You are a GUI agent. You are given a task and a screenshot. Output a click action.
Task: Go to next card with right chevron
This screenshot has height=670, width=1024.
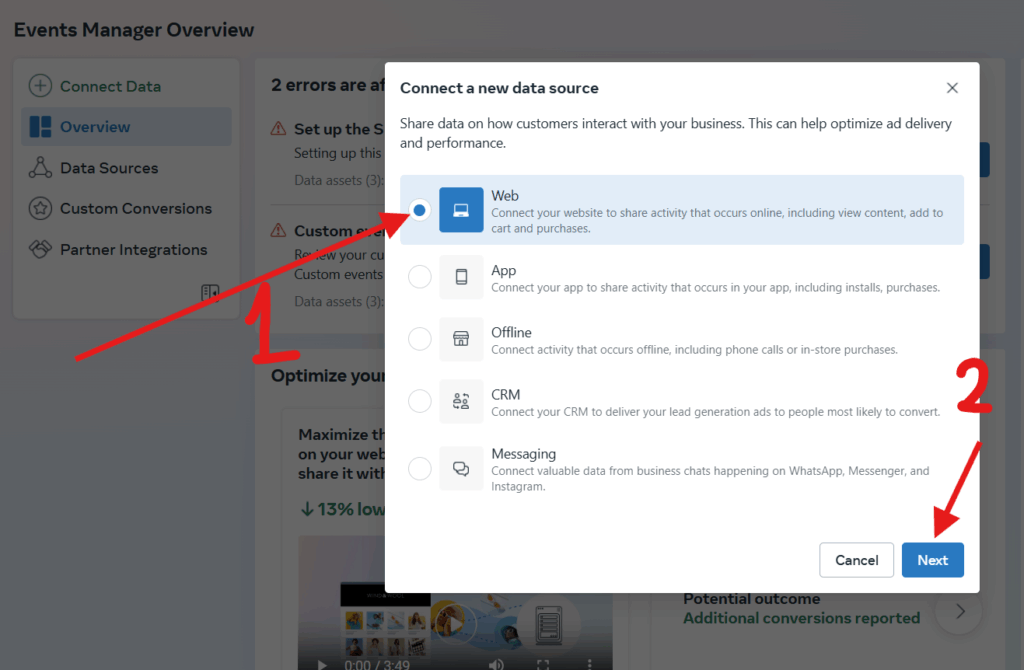click(959, 610)
